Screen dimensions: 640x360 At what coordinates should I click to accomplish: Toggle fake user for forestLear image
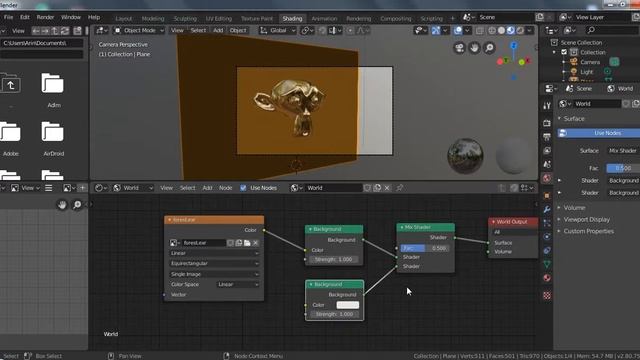coord(230,243)
